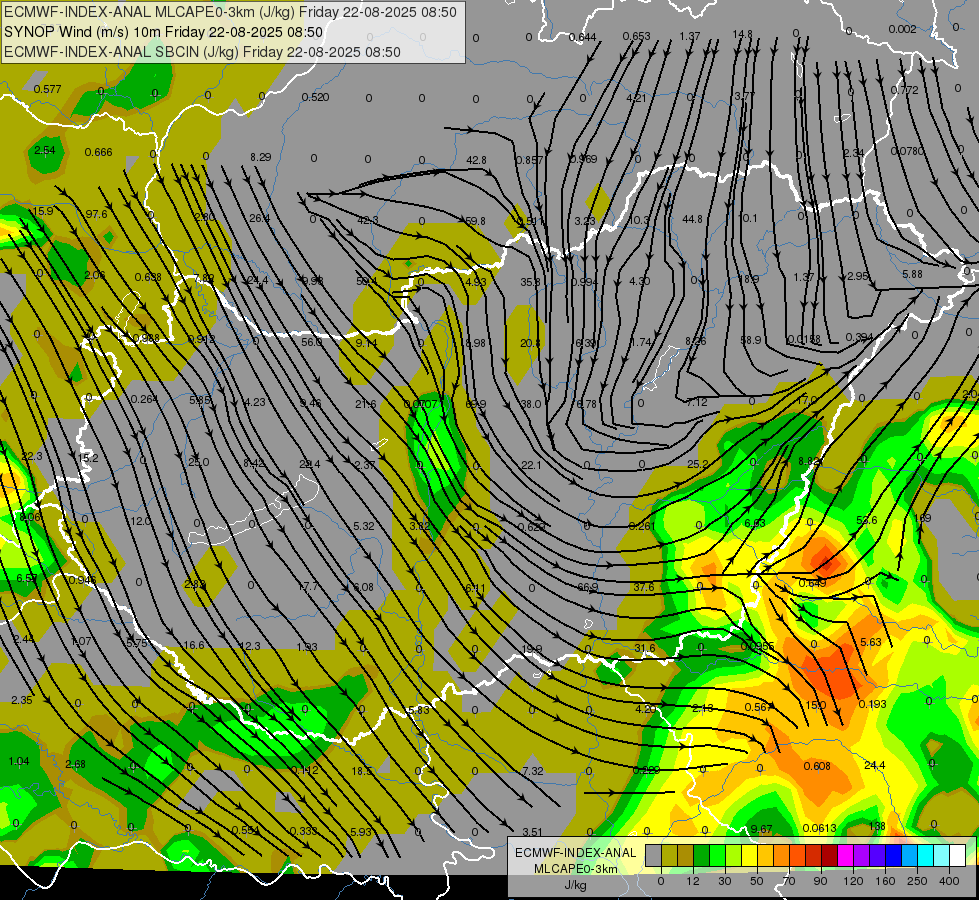
Task: Click the map value 2.68
Action: tap(76, 764)
